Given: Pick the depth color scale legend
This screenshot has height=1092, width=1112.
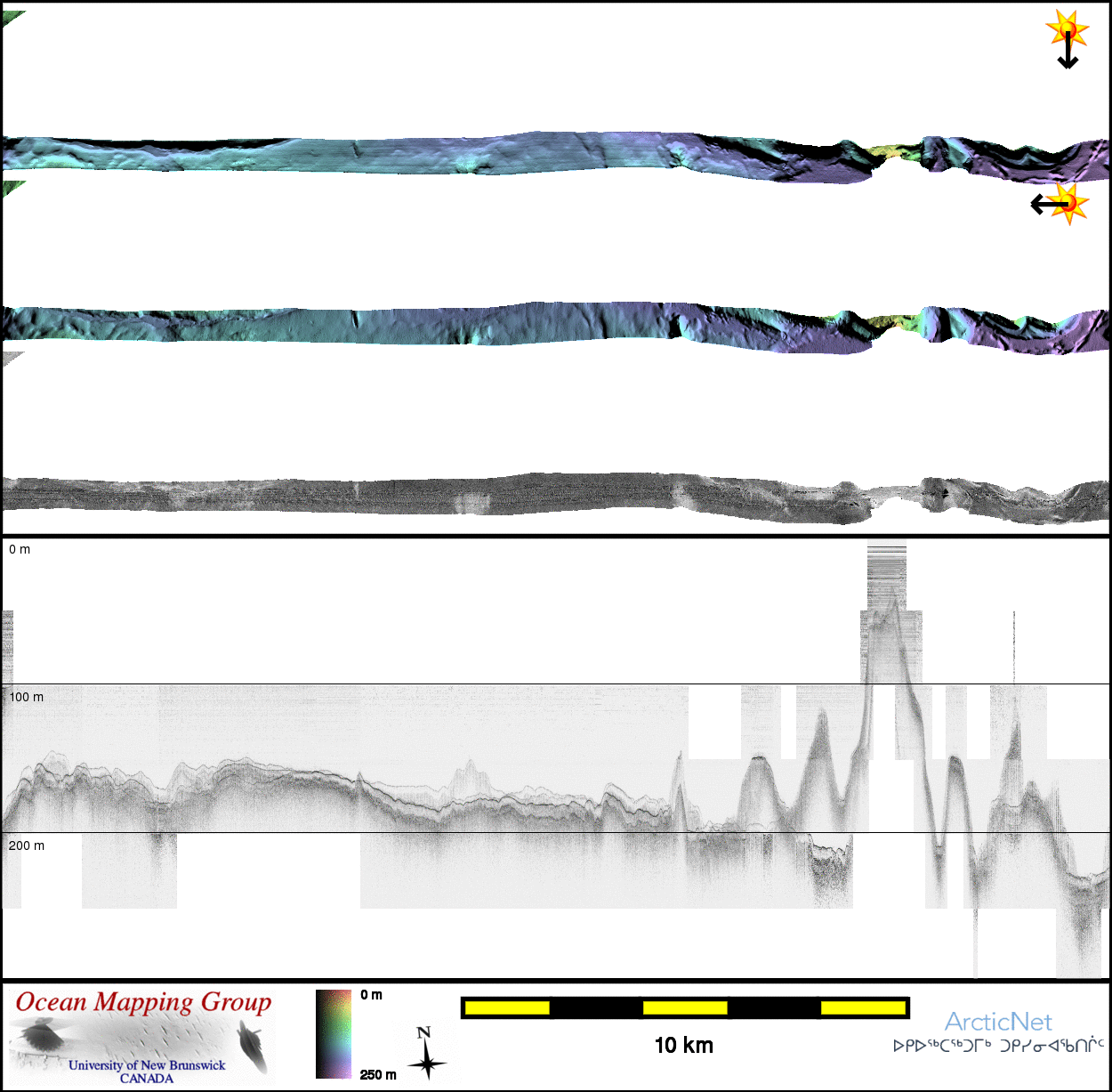Looking at the screenshot, I should (x=334, y=1033).
